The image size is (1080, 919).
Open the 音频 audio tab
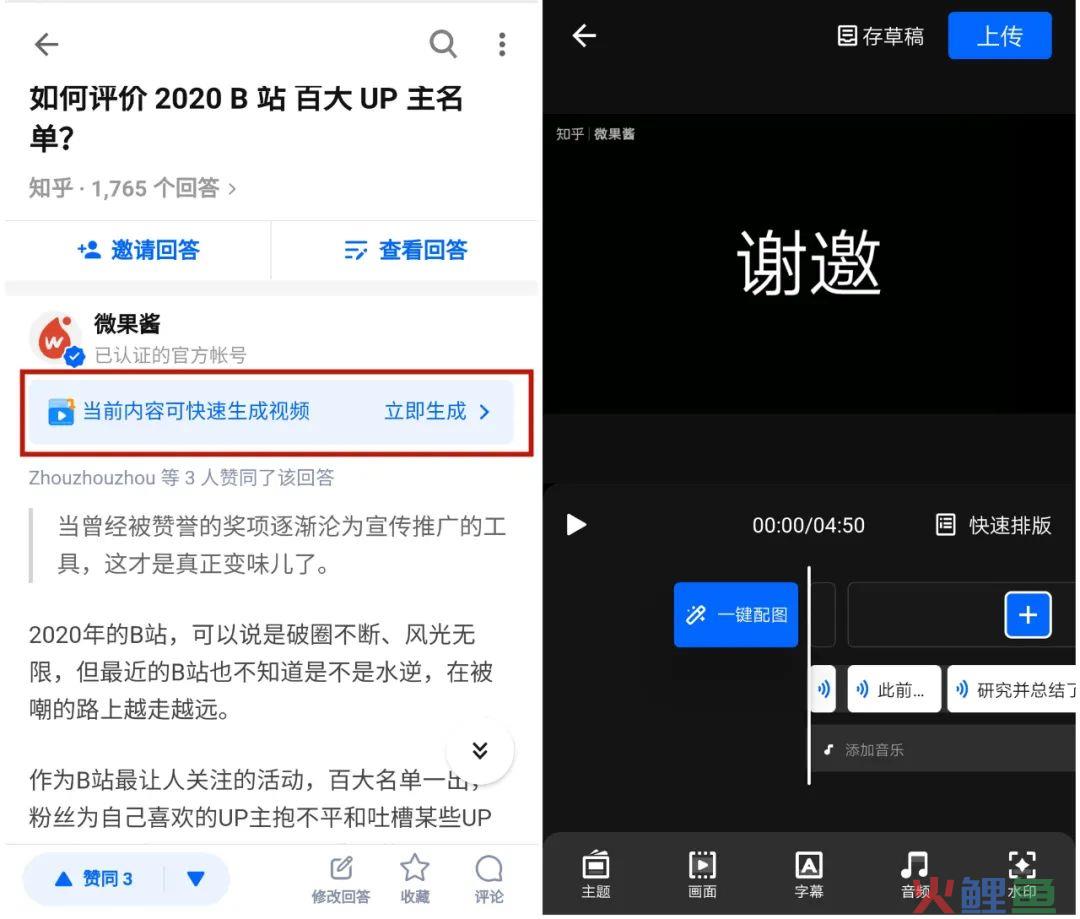[x=915, y=875]
